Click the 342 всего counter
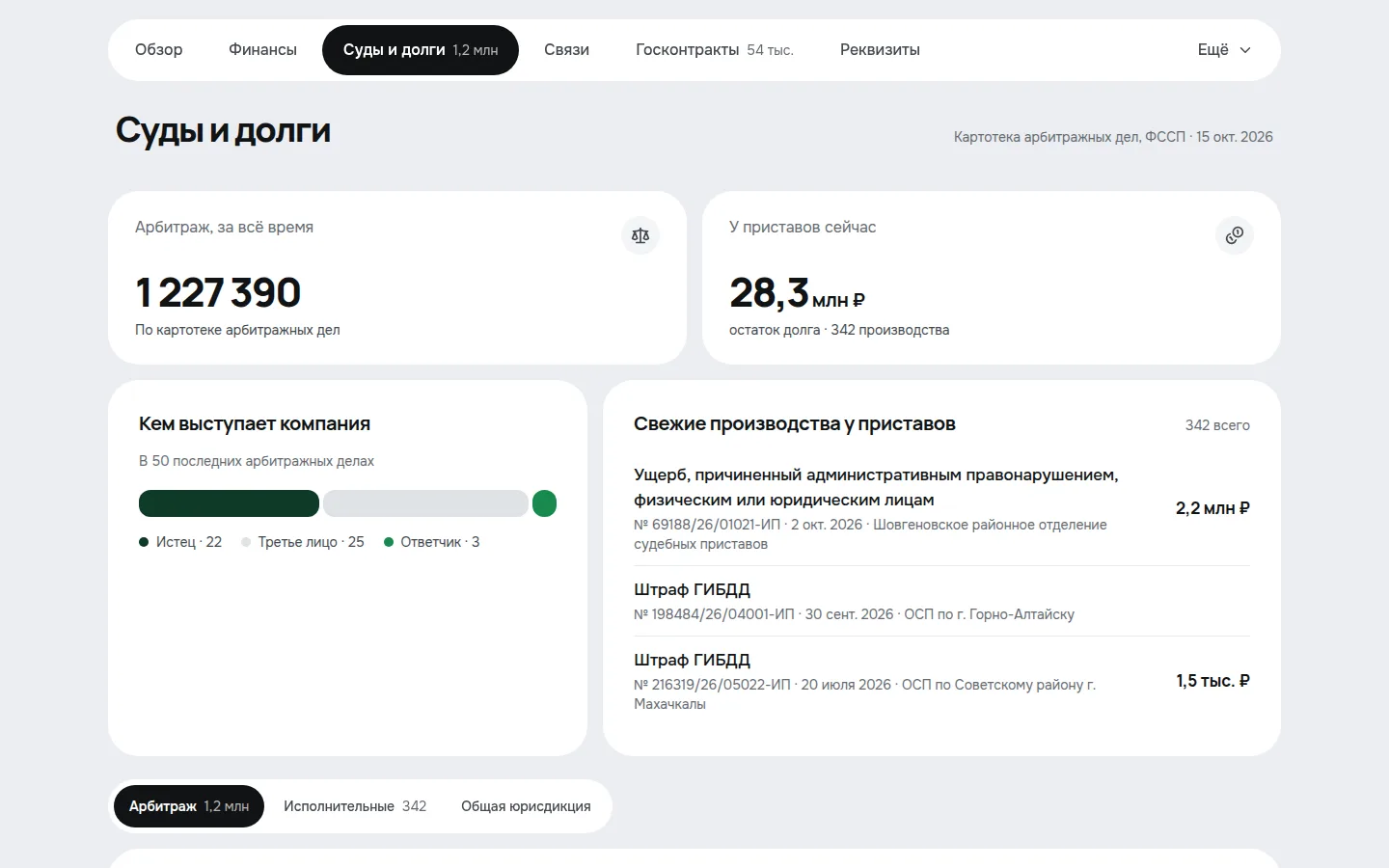The image size is (1389, 868). click(x=1217, y=425)
